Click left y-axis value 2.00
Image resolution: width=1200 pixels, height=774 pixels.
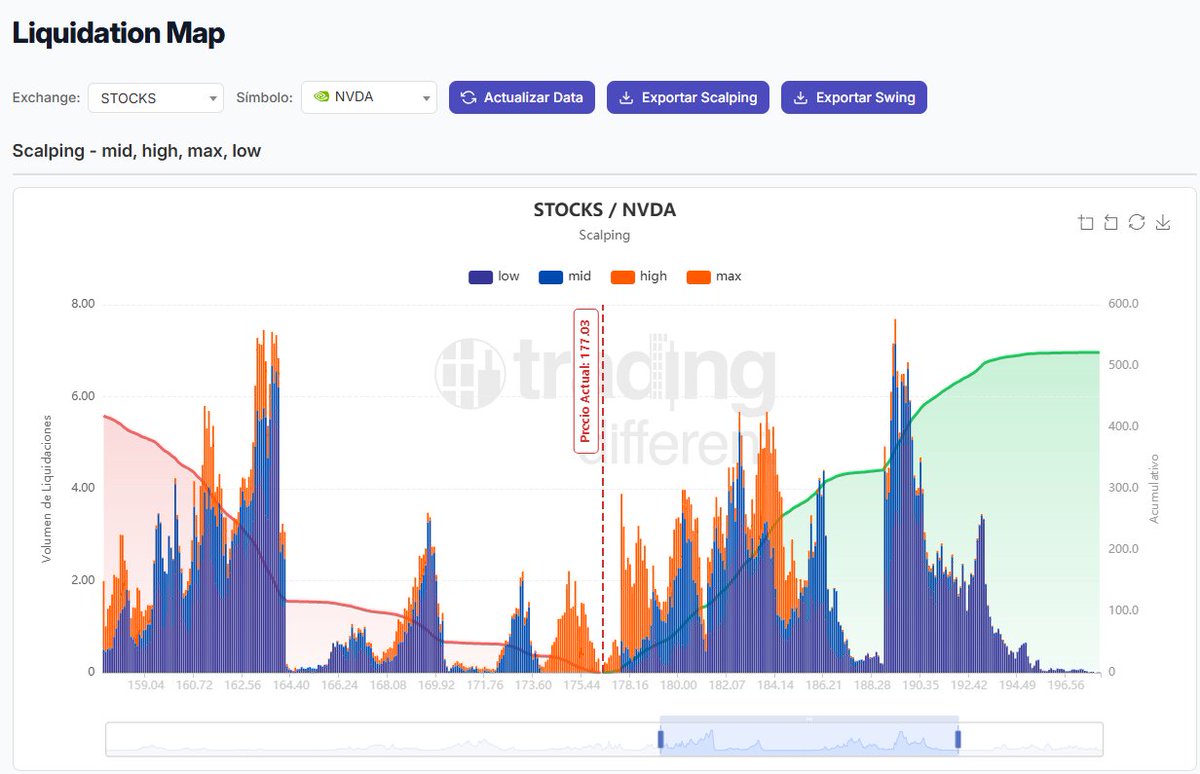tap(83, 580)
